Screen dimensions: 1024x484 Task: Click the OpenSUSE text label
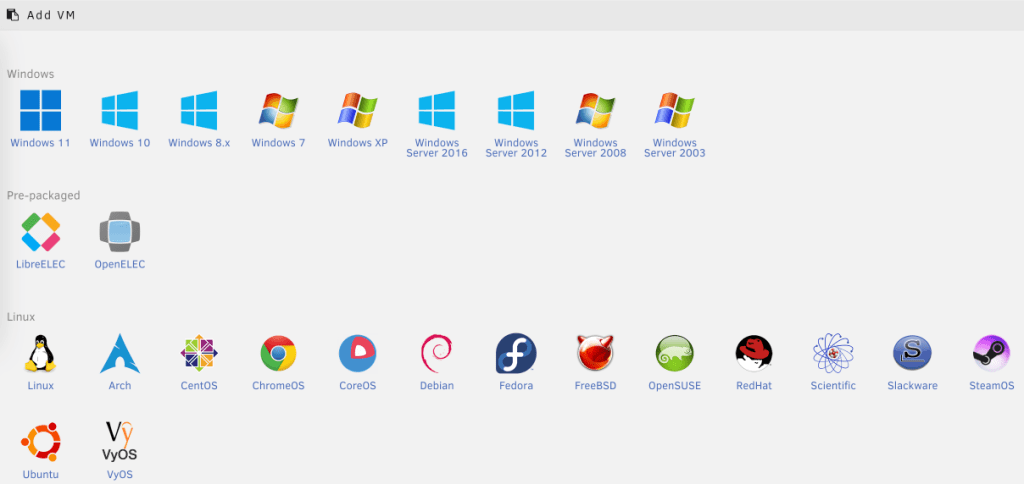point(674,386)
